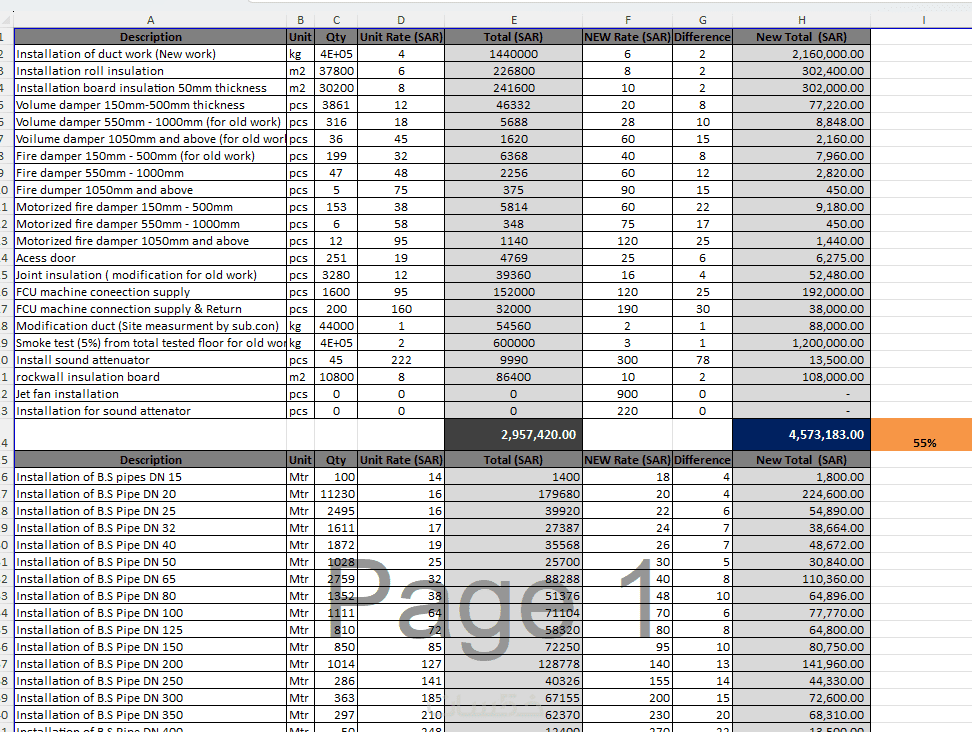
Task: Select second table 'Difference' header cell
Action: click(702, 460)
